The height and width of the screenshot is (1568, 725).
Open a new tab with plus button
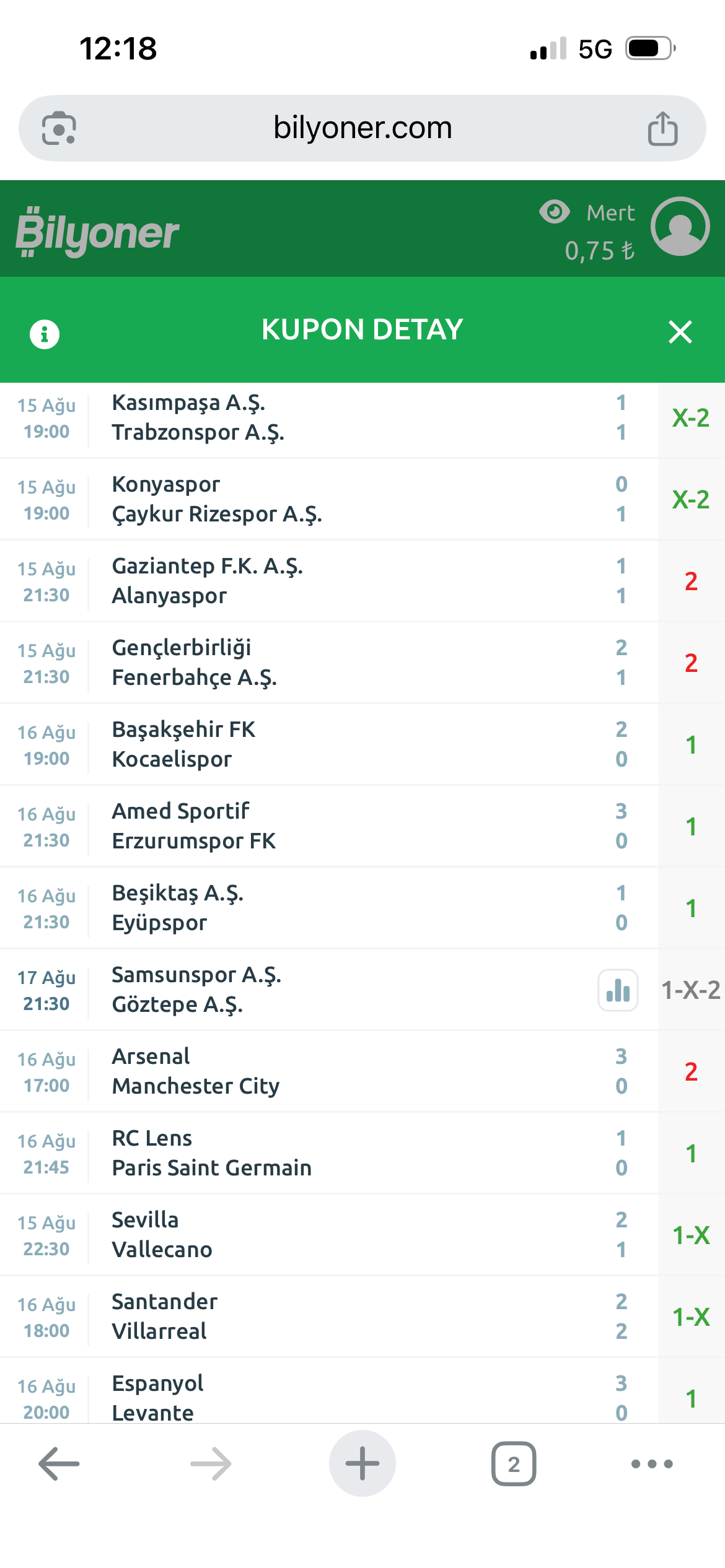362,1463
